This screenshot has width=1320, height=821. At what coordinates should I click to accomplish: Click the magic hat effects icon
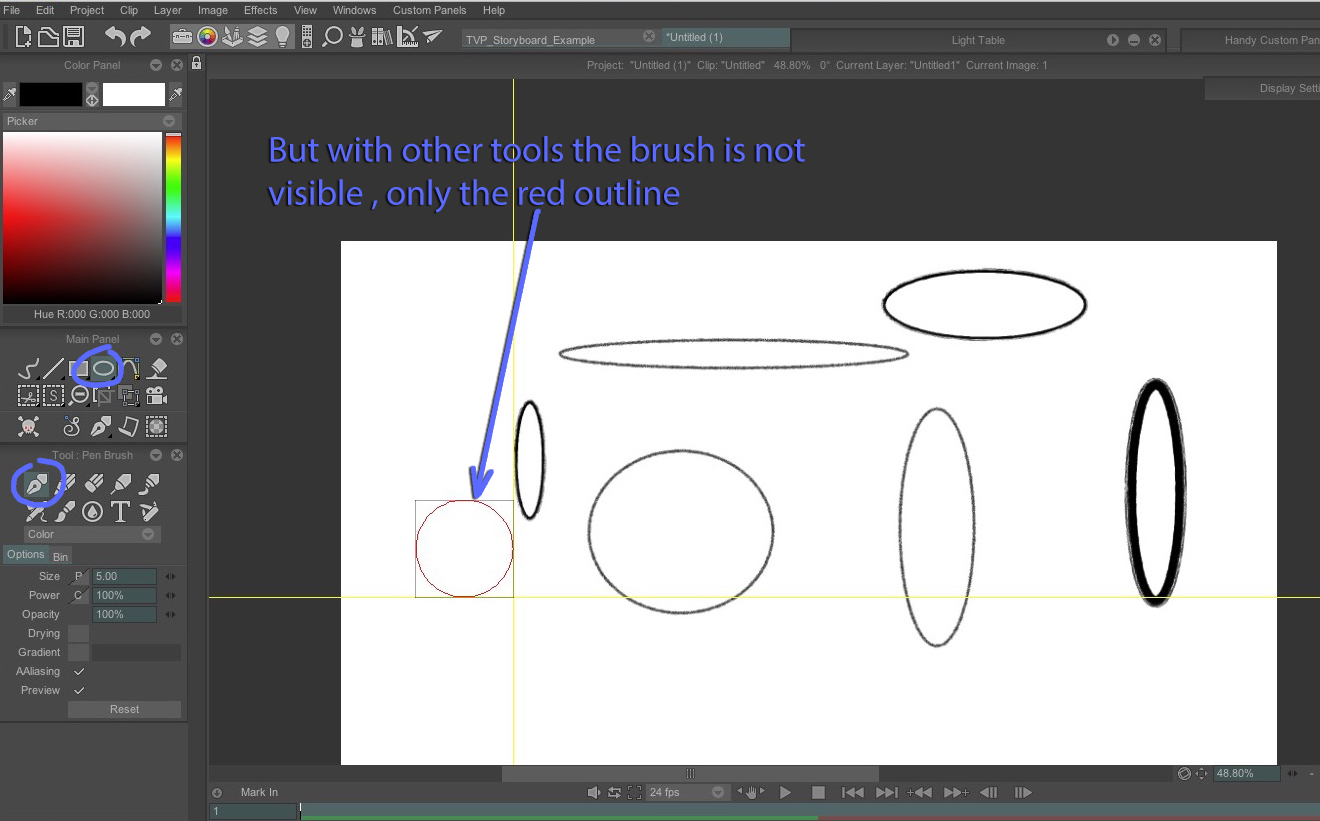tap(358, 37)
